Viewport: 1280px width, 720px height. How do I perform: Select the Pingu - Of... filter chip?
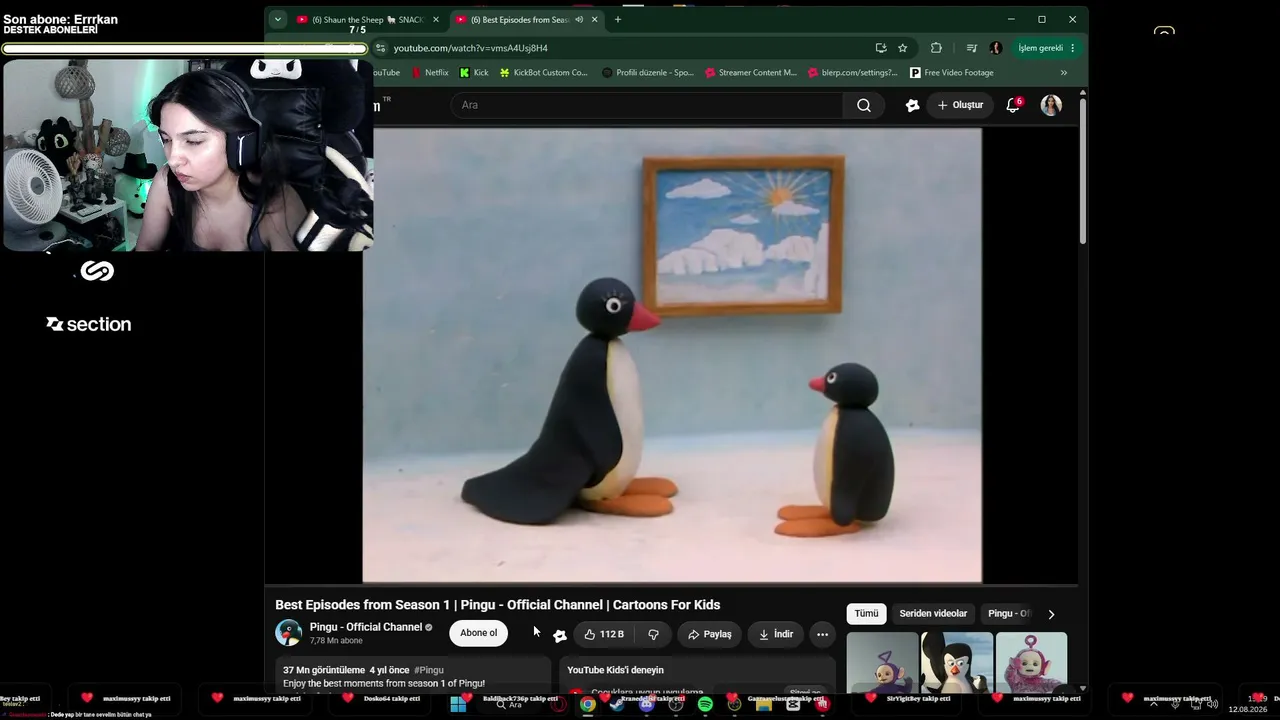click(x=1008, y=614)
